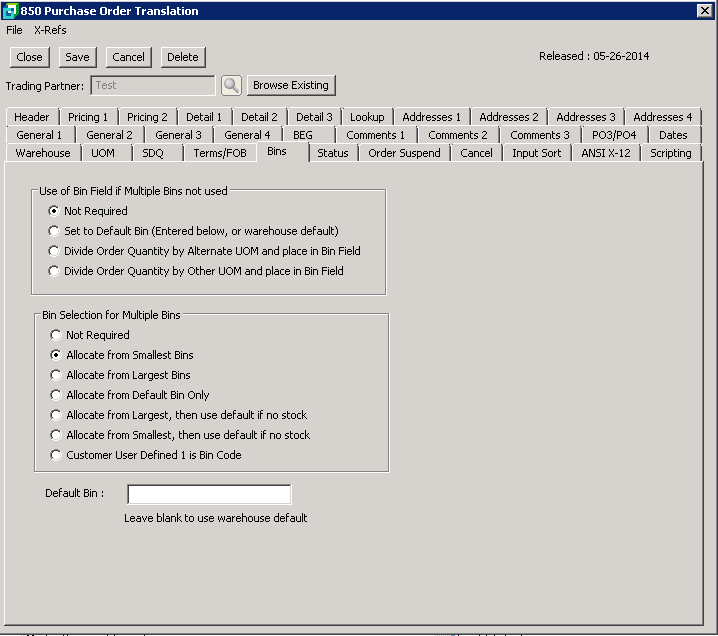Open the Terms/FOB tab
The height and width of the screenshot is (636, 718).
(220, 153)
